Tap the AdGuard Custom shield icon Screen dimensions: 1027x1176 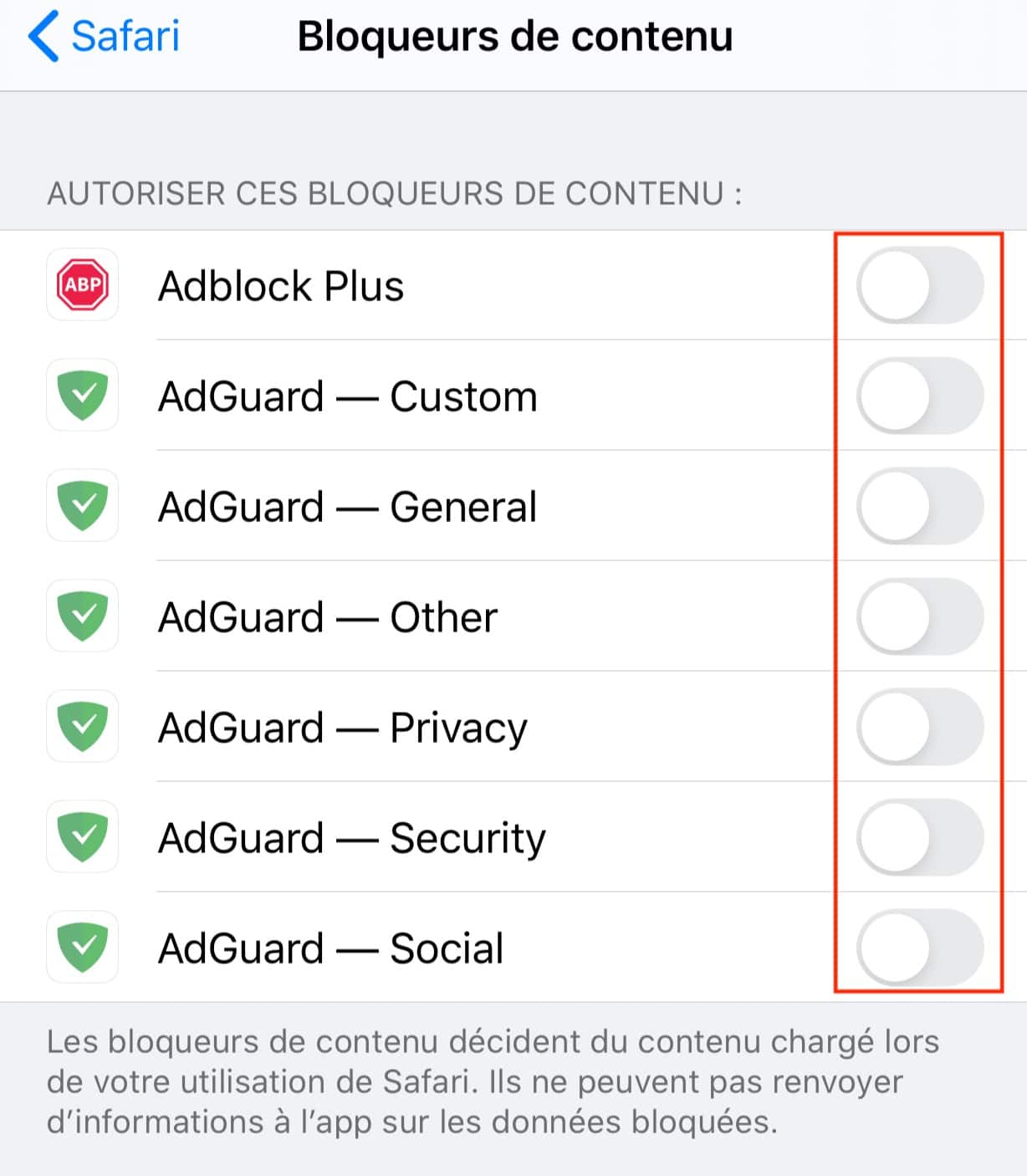pyautogui.click(x=82, y=396)
